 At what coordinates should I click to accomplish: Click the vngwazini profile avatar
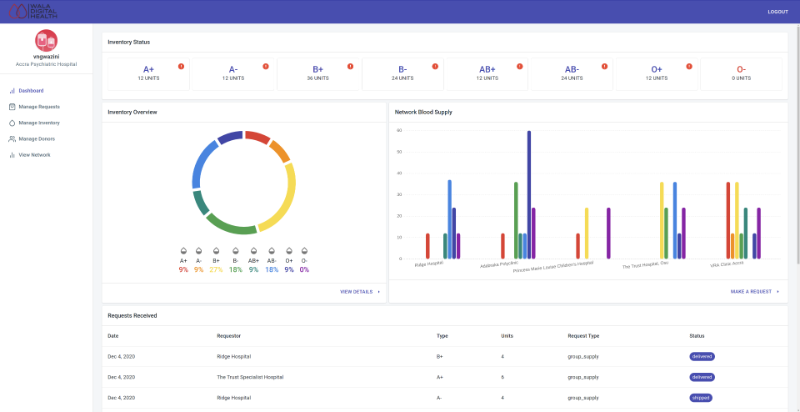[46, 39]
